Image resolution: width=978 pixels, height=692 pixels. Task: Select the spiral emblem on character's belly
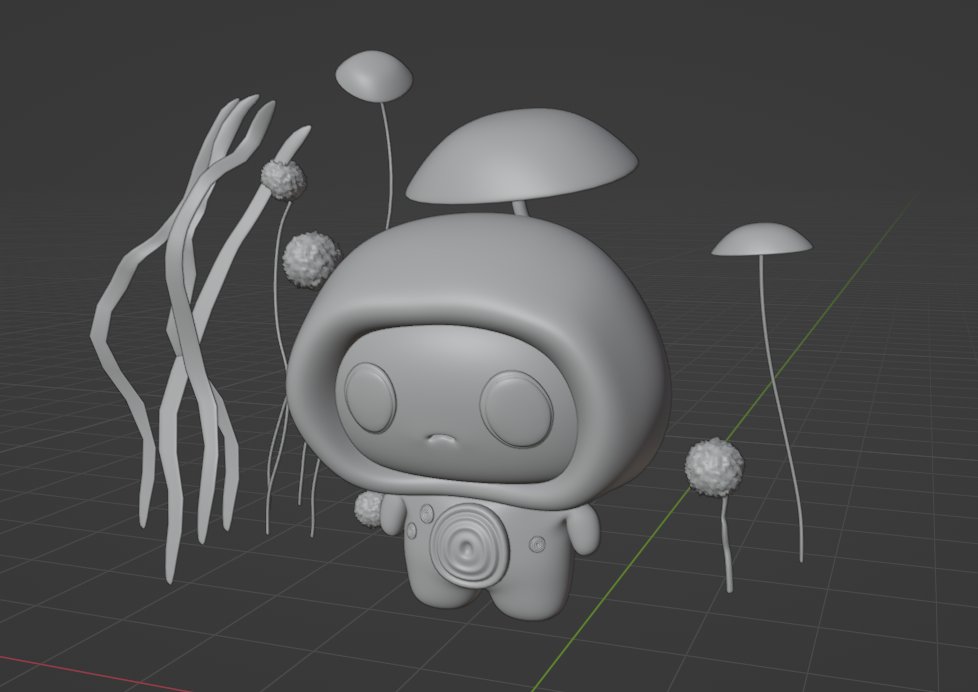(467, 546)
